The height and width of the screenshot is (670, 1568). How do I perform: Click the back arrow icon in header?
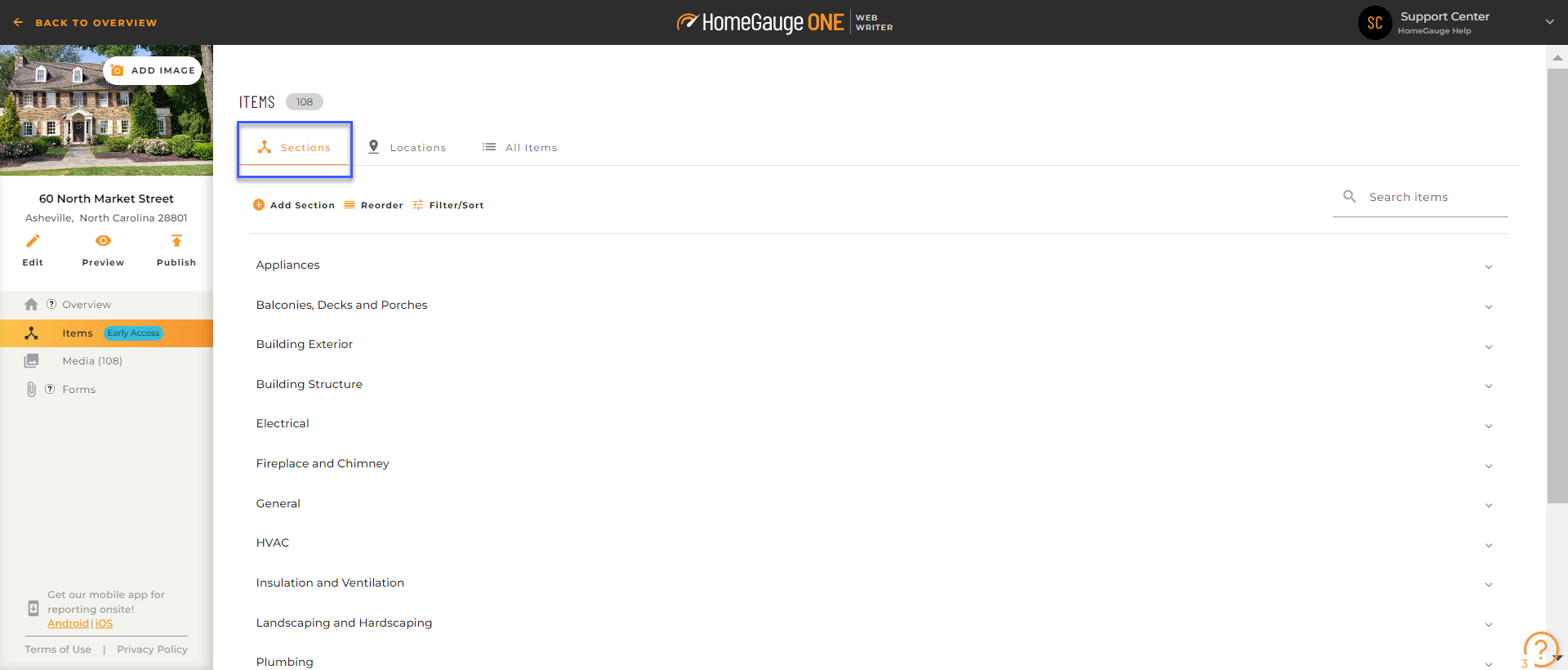click(18, 23)
